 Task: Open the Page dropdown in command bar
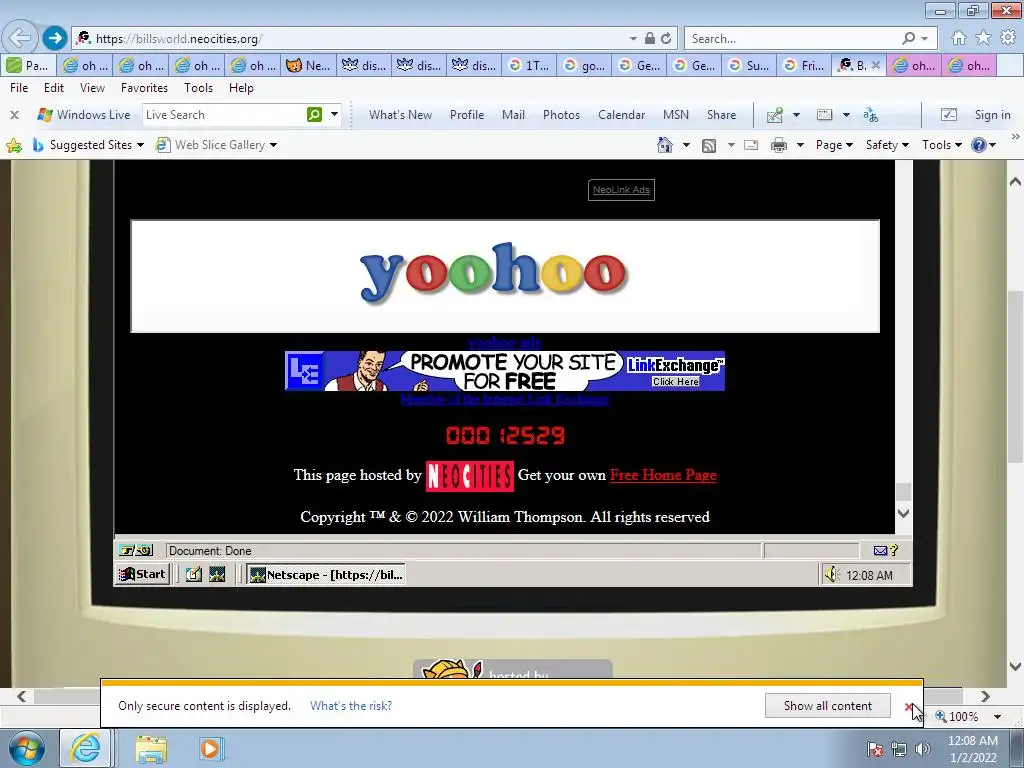834,145
